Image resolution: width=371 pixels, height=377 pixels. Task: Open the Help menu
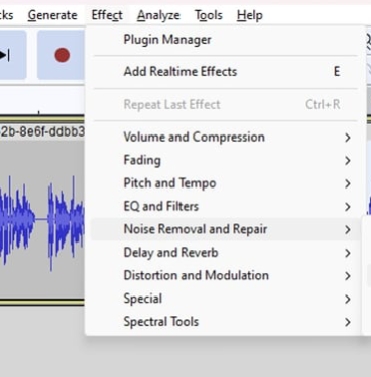pyautogui.click(x=250, y=15)
